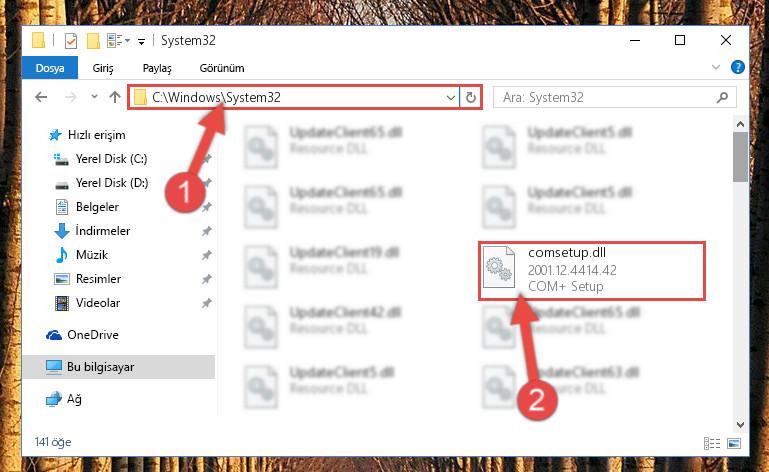This screenshot has height=472, width=769.
Task: Refresh the System32 folder view
Action: click(x=470, y=98)
